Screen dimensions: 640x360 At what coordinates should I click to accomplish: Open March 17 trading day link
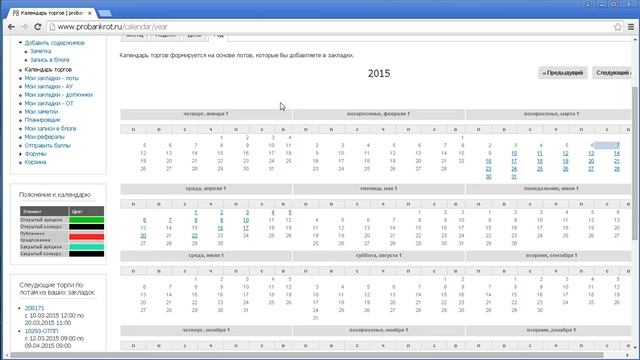(x=514, y=161)
